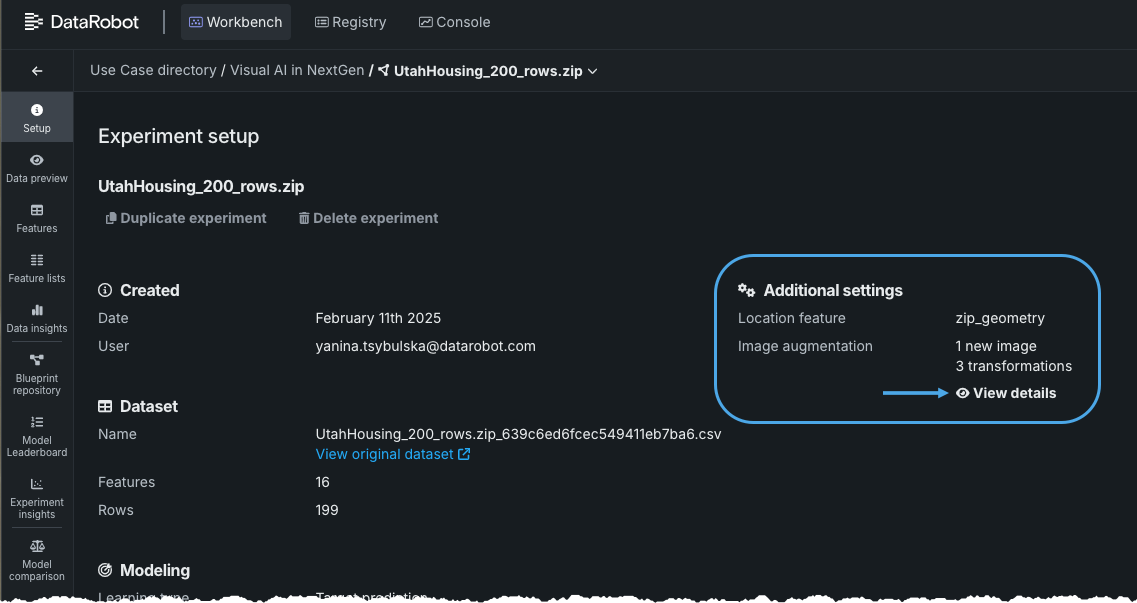The width and height of the screenshot is (1137, 603).
Task: Open Feature lists sidebar icon
Action: (37, 267)
